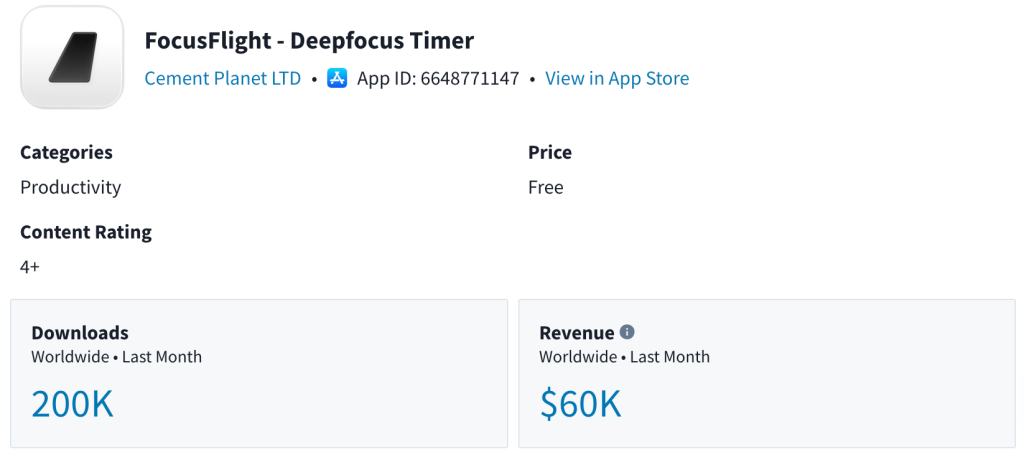Click the FocusFlight - Deepfocus Timer title
1024x457 pixels.
tap(309, 41)
